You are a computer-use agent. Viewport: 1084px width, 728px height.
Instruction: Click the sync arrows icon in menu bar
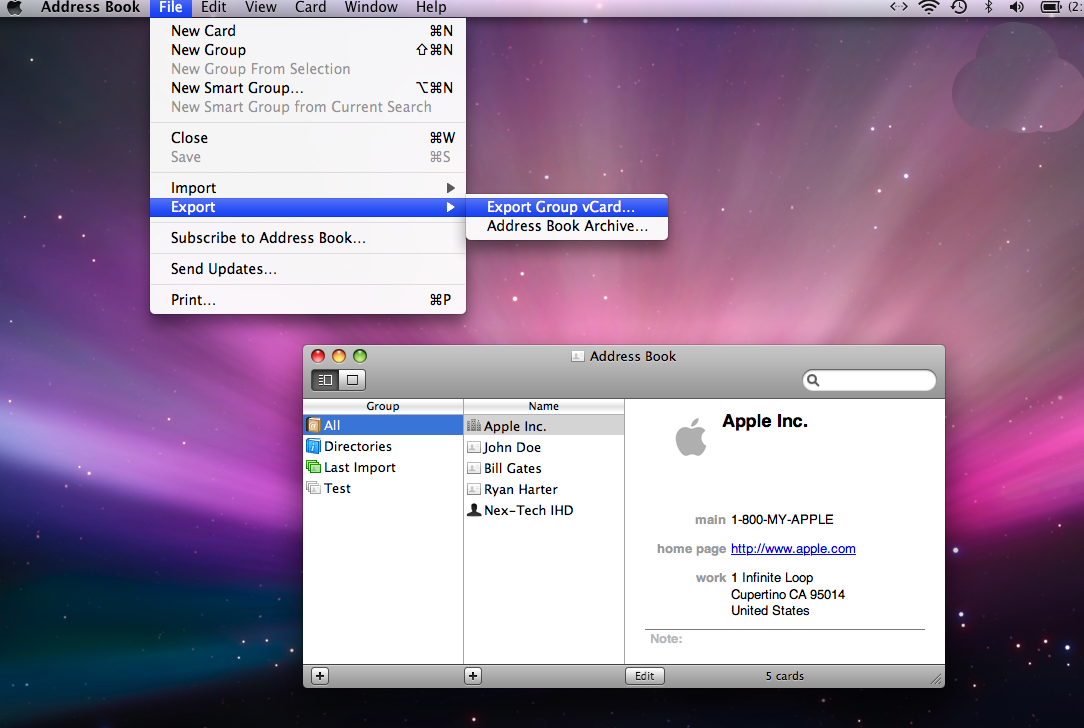click(x=899, y=7)
